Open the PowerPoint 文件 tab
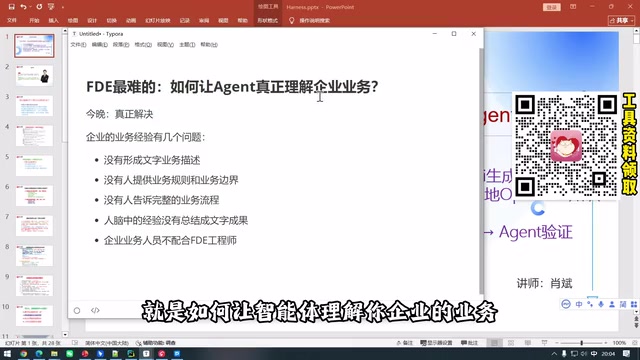This screenshot has height=360, width=640. tap(12, 20)
